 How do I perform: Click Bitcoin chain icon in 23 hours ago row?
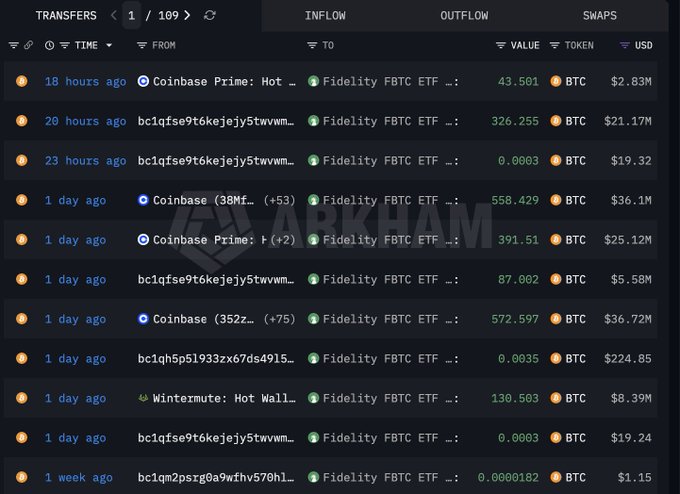(22, 160)
